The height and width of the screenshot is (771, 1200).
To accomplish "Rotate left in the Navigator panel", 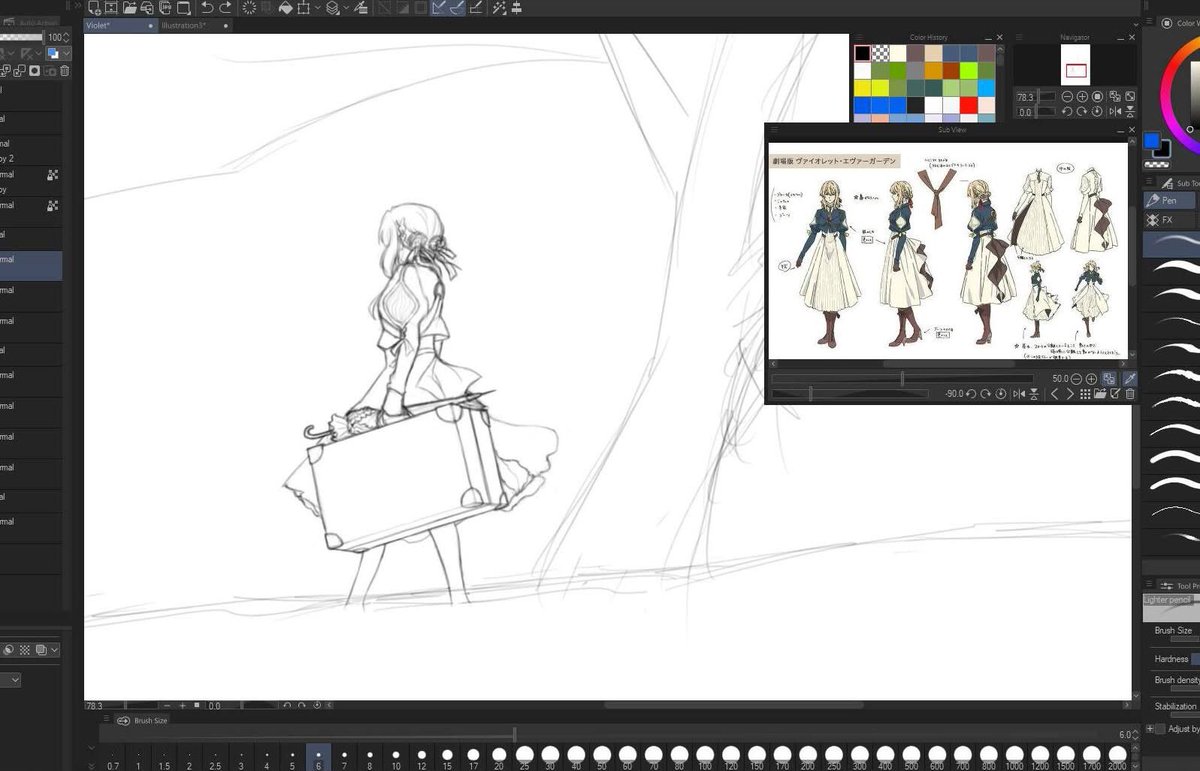I will tap(1067, 112).
